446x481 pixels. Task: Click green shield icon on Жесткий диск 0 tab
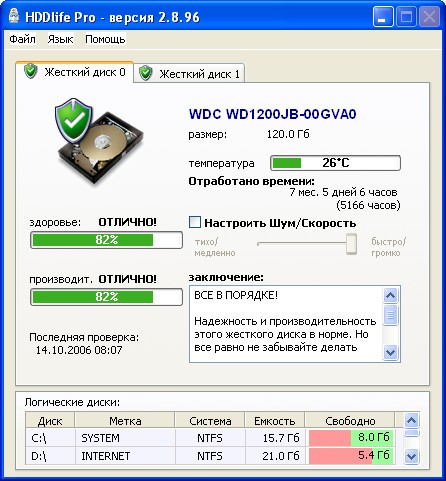[31, 71]
